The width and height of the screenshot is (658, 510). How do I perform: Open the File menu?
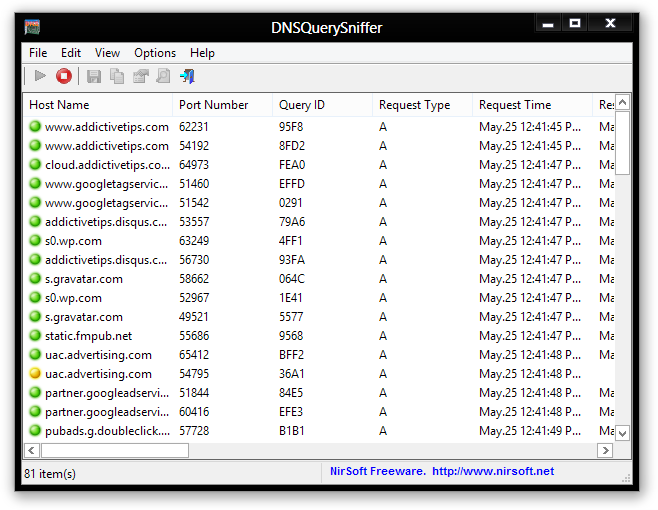(38, 53)
